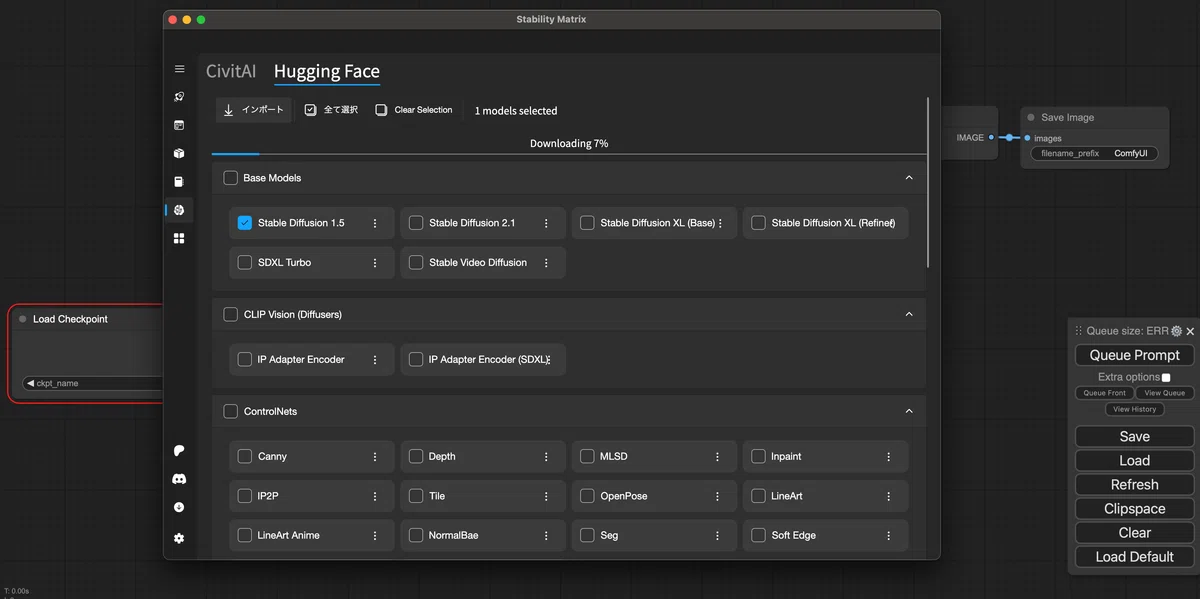Click the model list vertical scrollbar
1200x599 pixels.
pos(929,182)
